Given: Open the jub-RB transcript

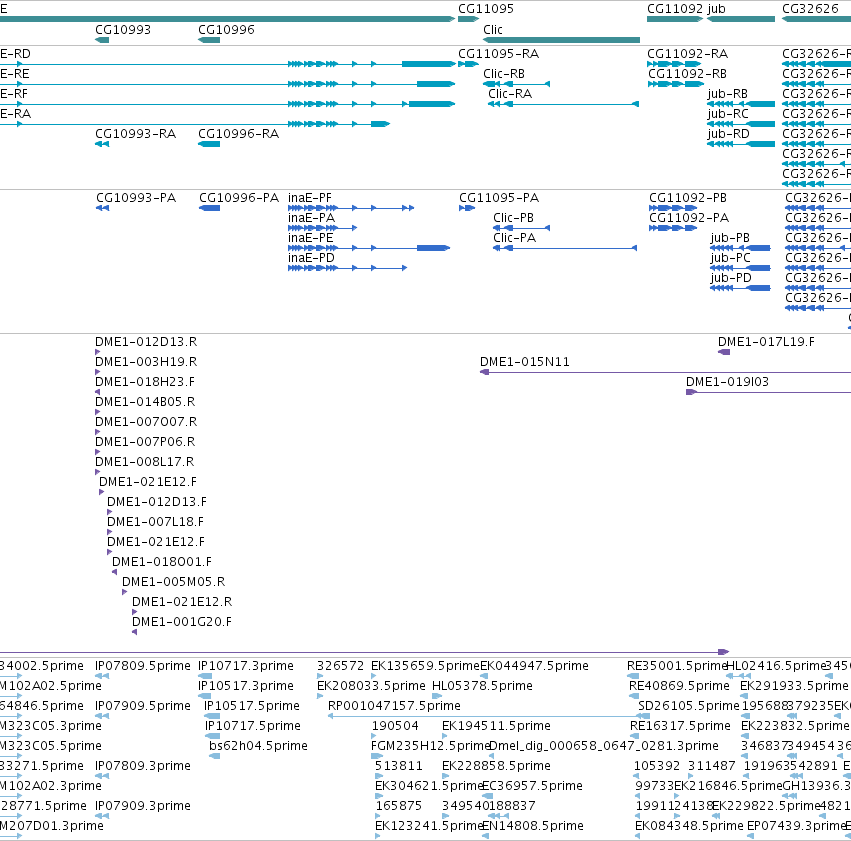Looking at the screenshot, I should (741, 104).
